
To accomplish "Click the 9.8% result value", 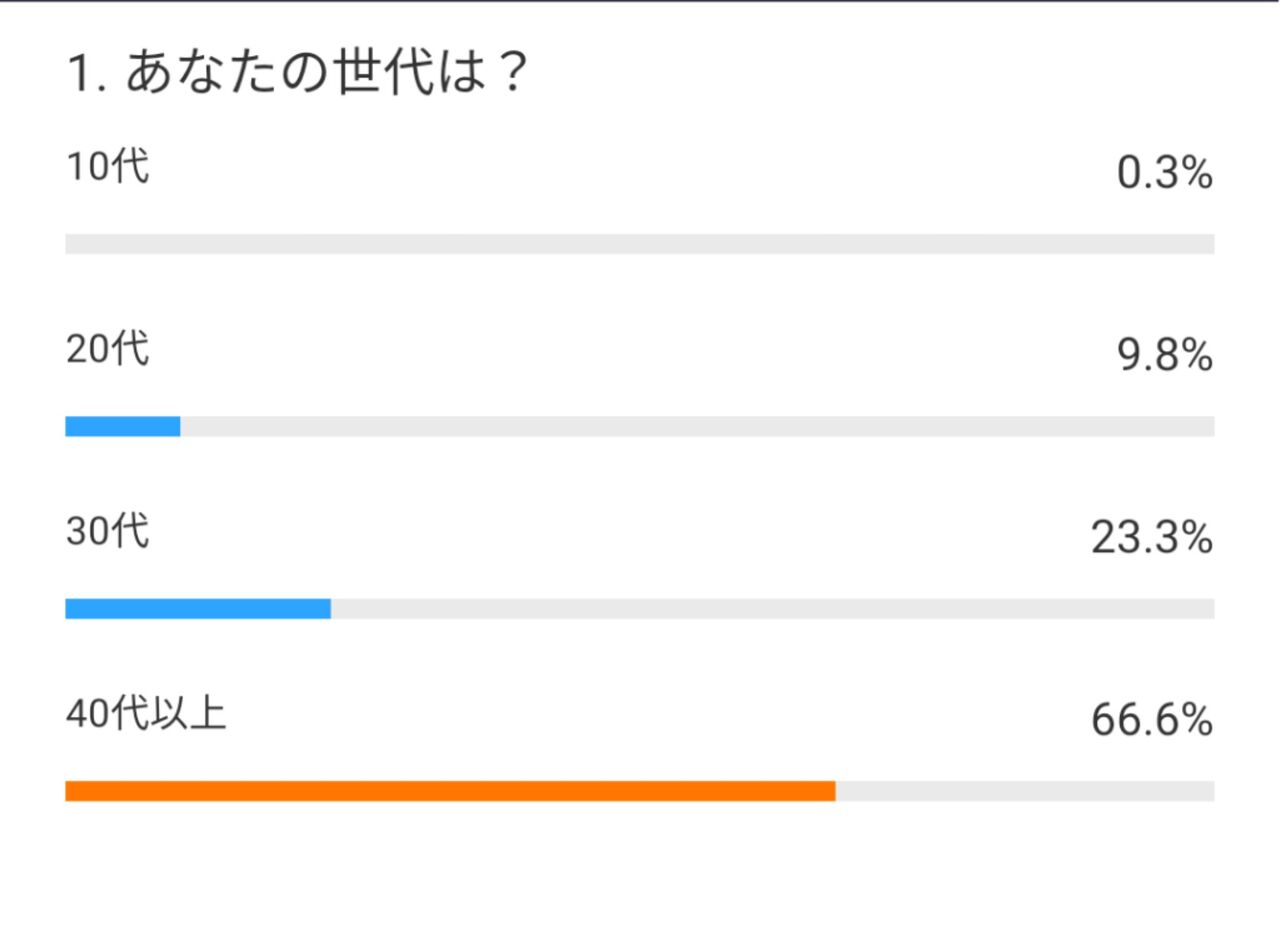I will (x=1165, y=356).
